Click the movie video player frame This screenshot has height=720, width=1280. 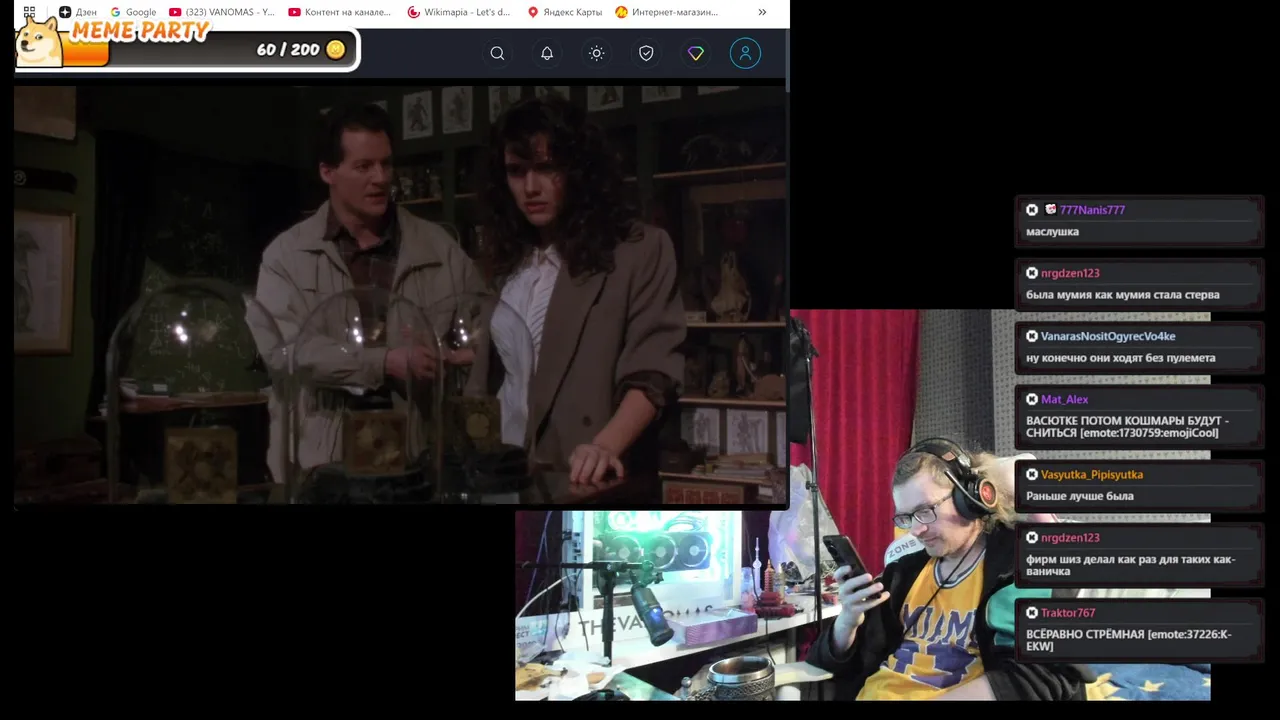pyautogui.click(x=400, y=295)
